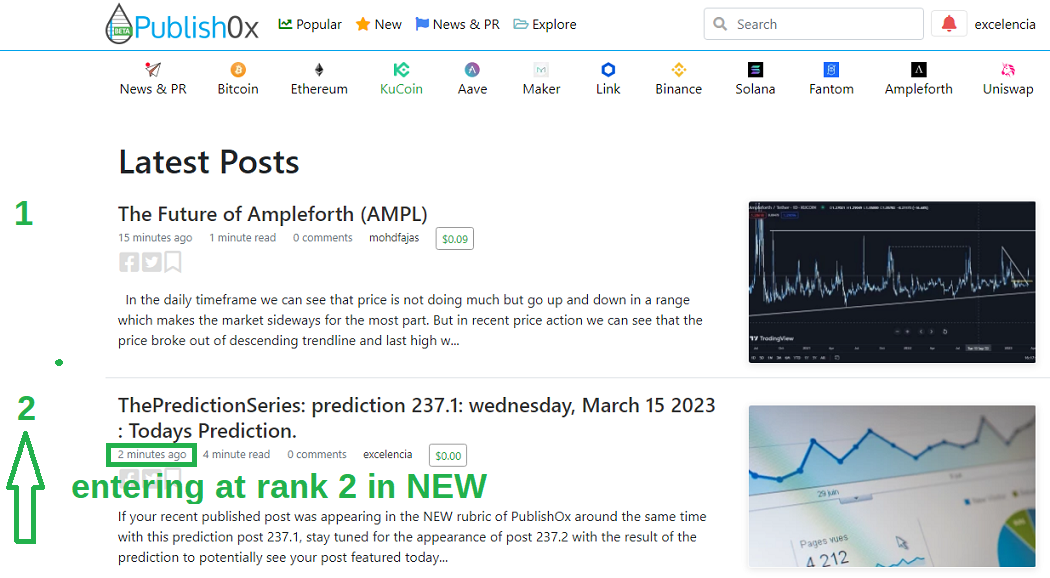Open the excelencia account menu
The image size is (1050, 578).
coord(1004,24)
